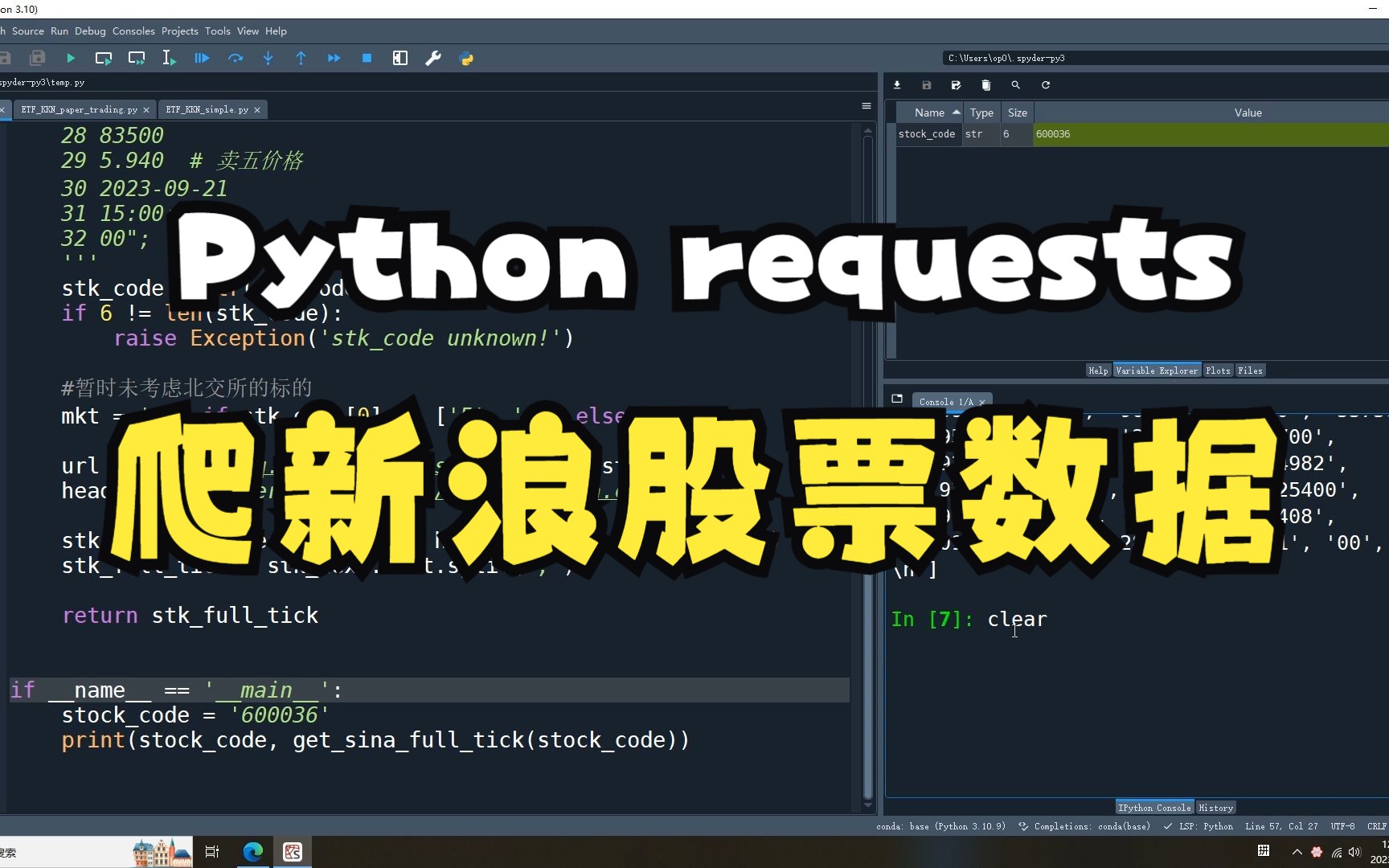Open View menu
The height and width of the screenshot is (868, 1389).
(x=248, y=31)
